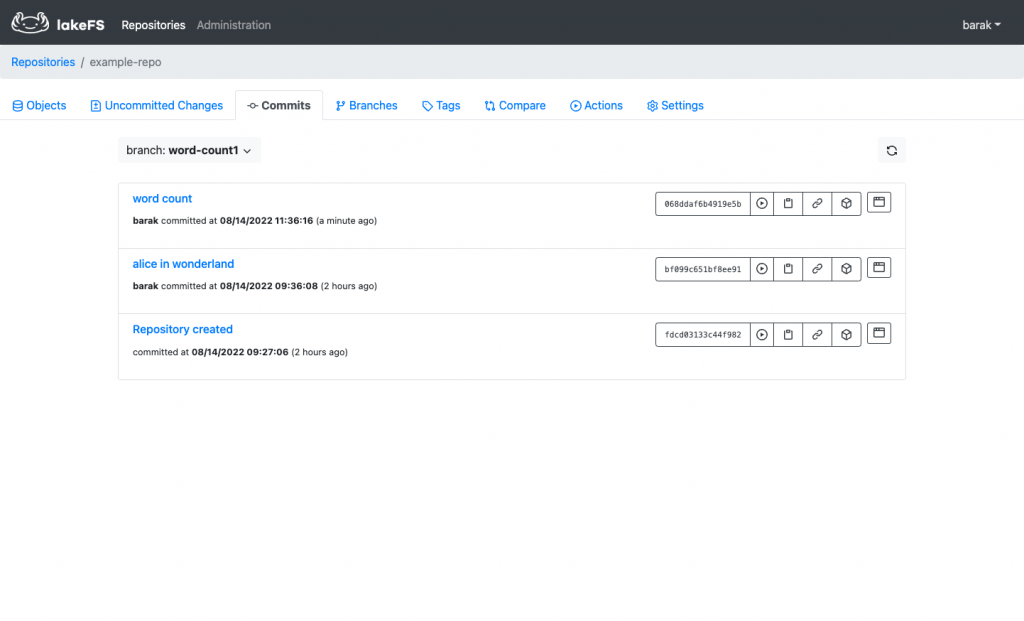
Task: Refresh the commits list
Action: pos(891,151)
